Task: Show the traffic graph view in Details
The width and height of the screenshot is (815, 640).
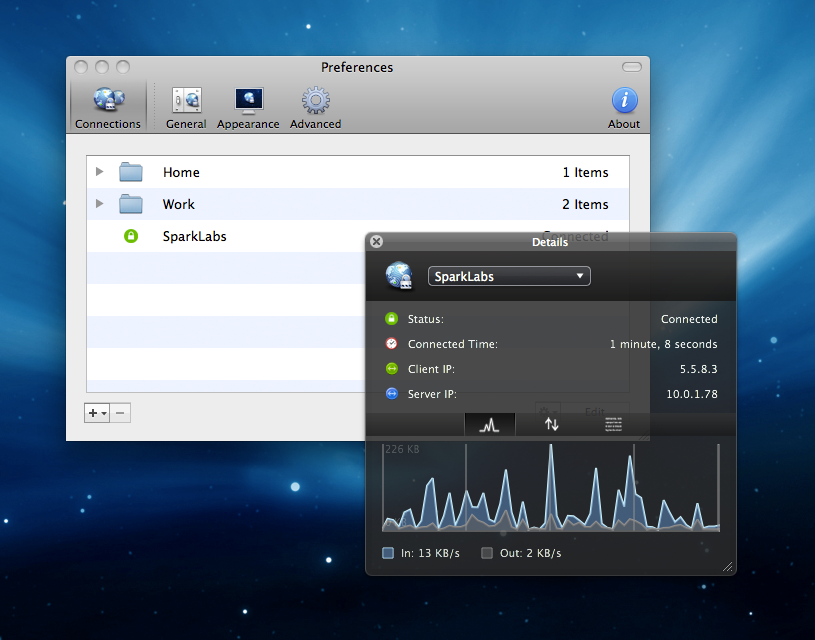Action: (x=489, y=424)
